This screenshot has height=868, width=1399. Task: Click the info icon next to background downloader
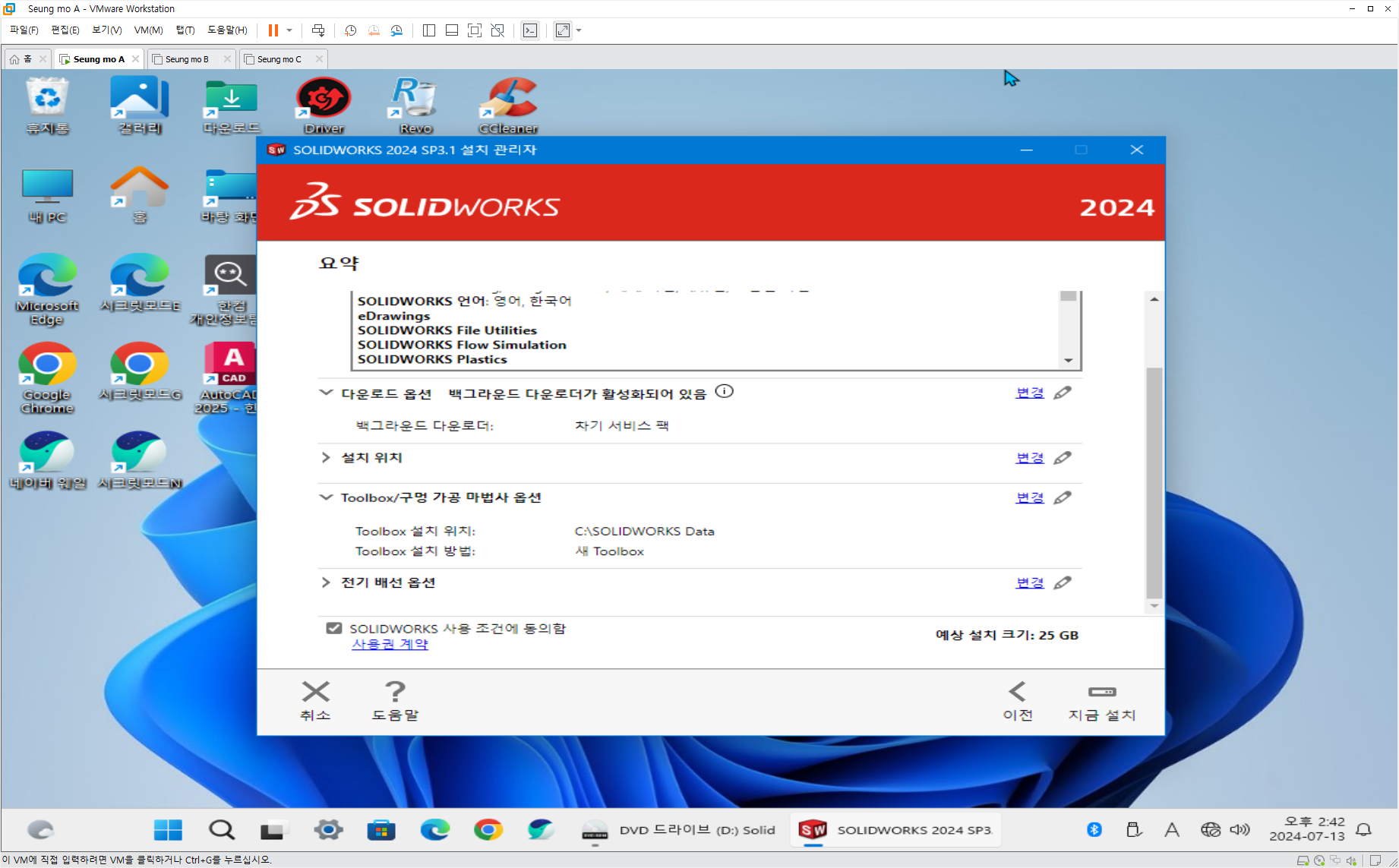point(725,392)
